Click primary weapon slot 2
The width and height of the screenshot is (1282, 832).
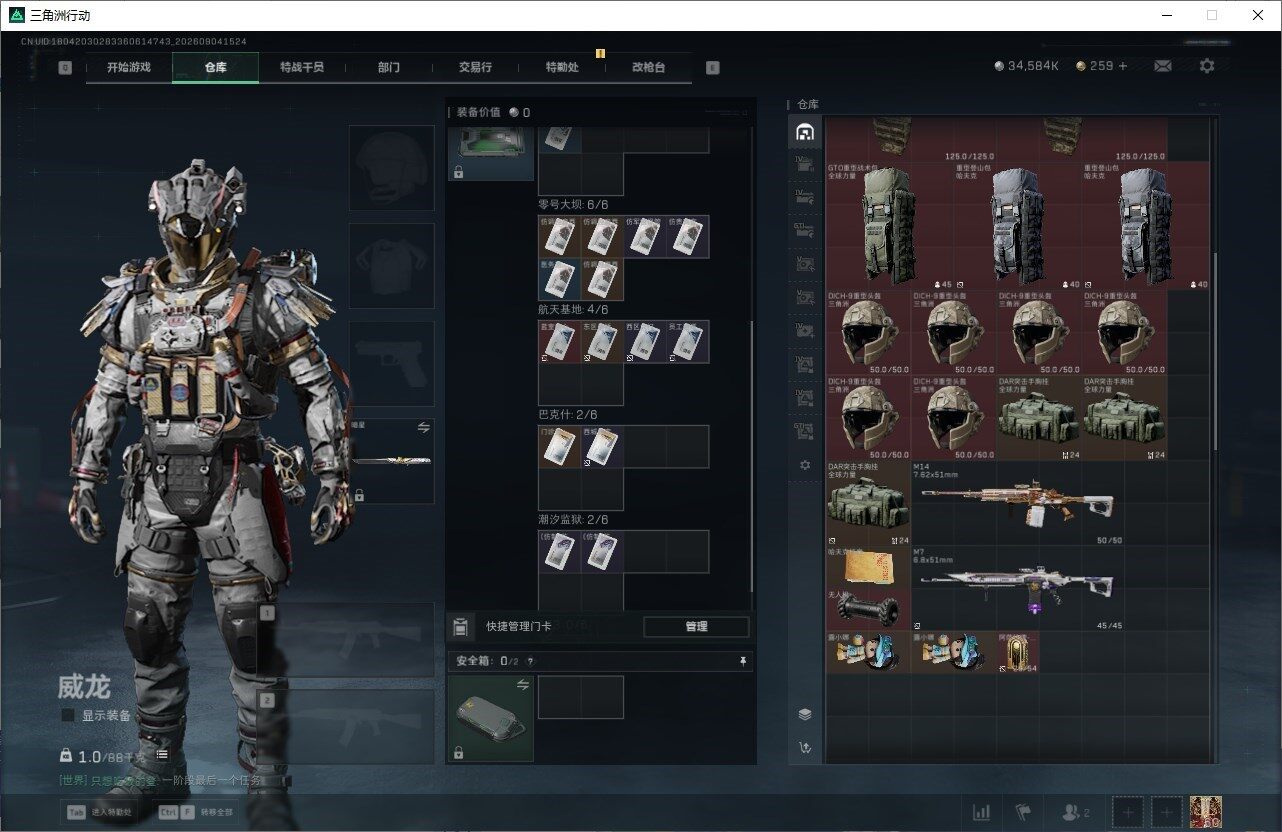[x=346, y=726]
